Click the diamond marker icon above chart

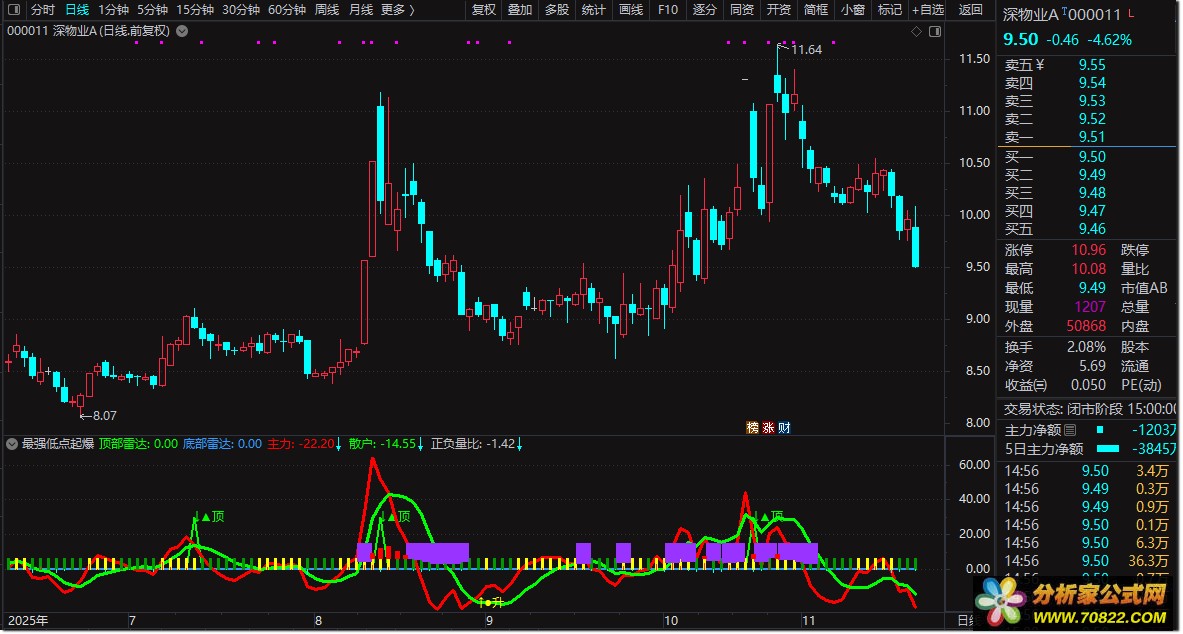[915, 32]
